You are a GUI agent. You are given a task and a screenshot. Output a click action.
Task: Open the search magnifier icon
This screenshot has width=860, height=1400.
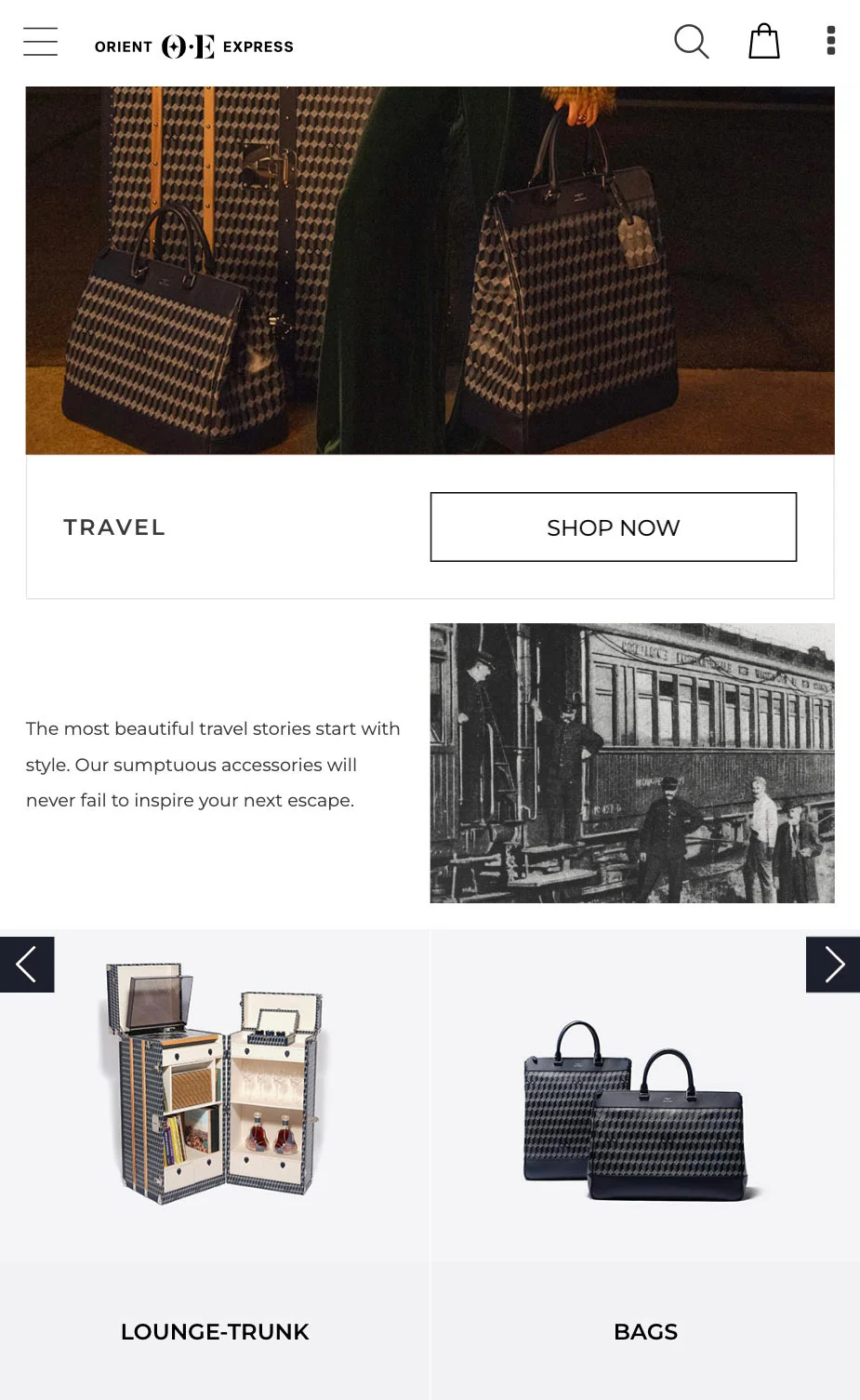pos(691,42)
